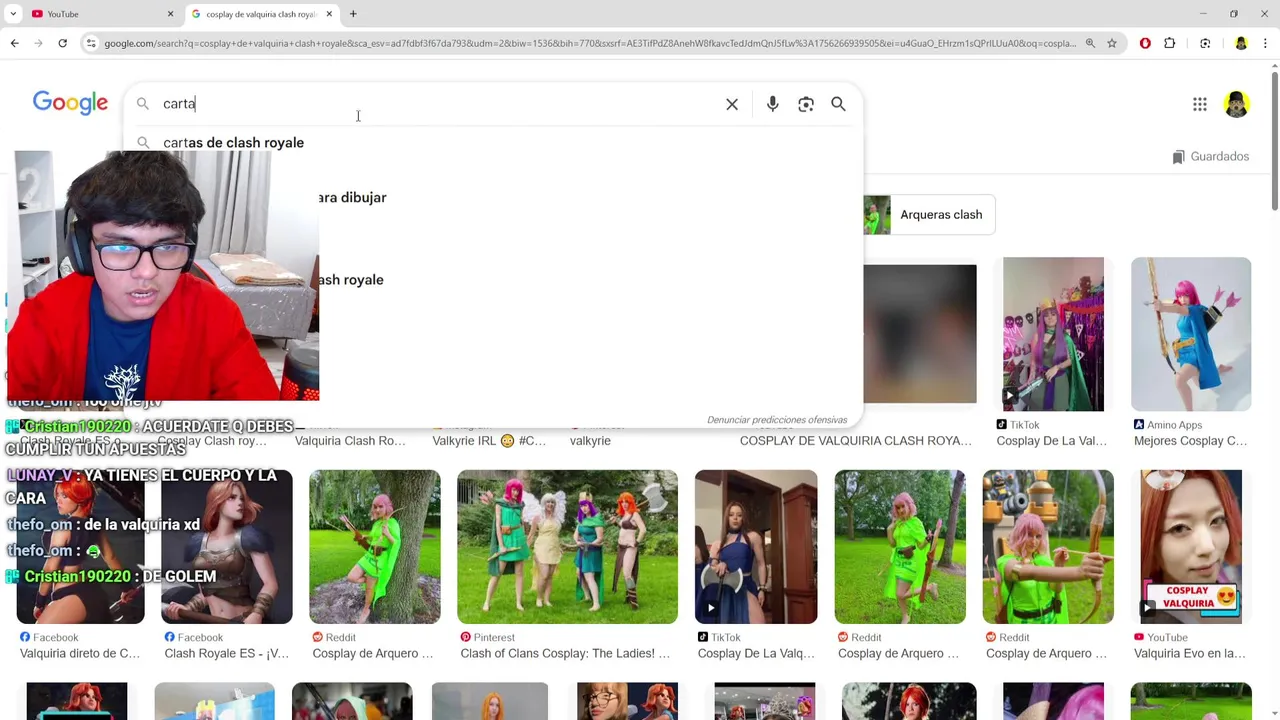Bookmark this page with the star

pyautogui.click(x=1112, y=43)
